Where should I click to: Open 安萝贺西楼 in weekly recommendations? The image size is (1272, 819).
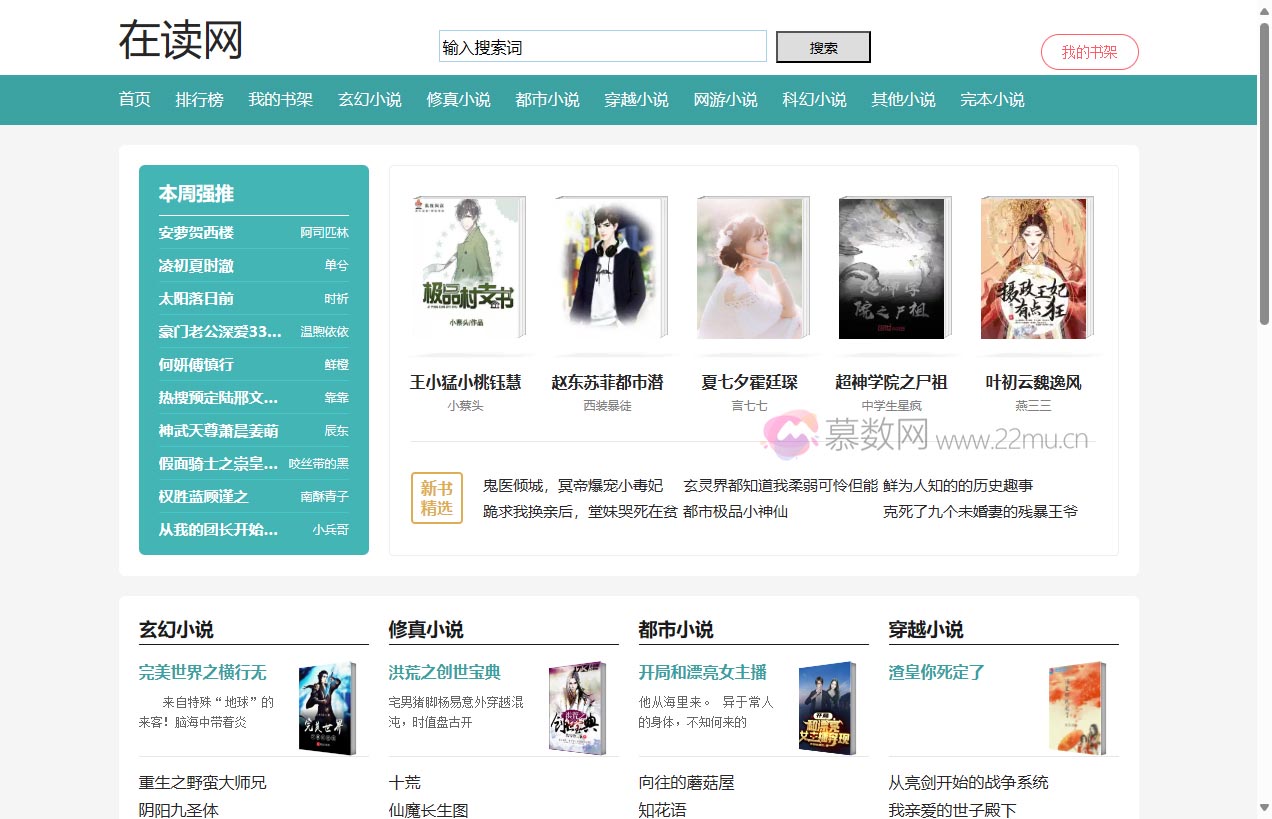(x=196, y=233)
